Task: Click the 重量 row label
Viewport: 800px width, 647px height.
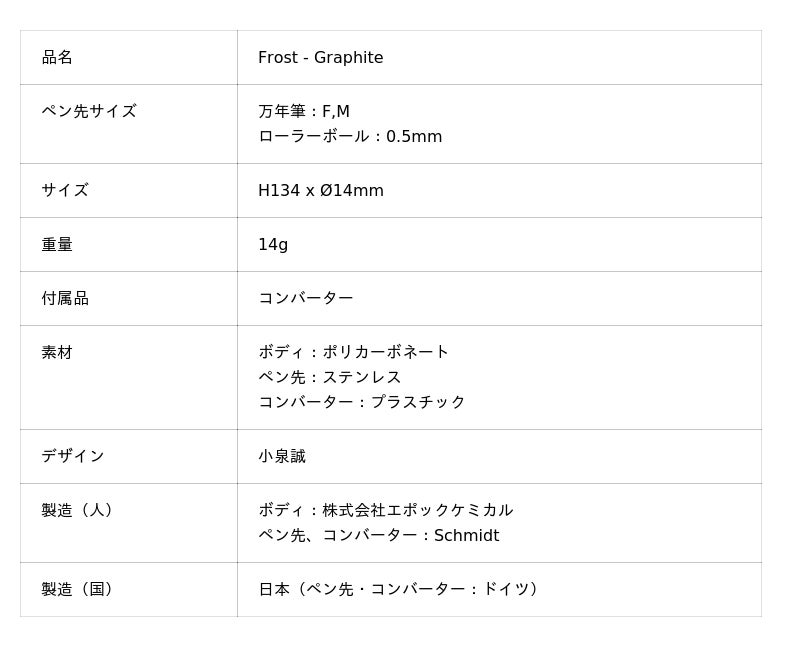Action: point(57,245)
